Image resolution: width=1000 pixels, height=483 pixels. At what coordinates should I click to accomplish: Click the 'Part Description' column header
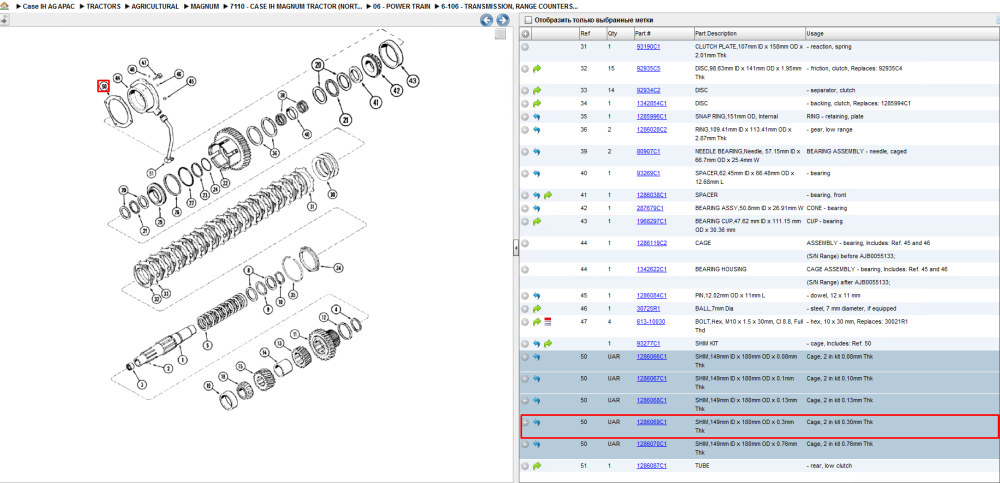[x=748, y=34]
